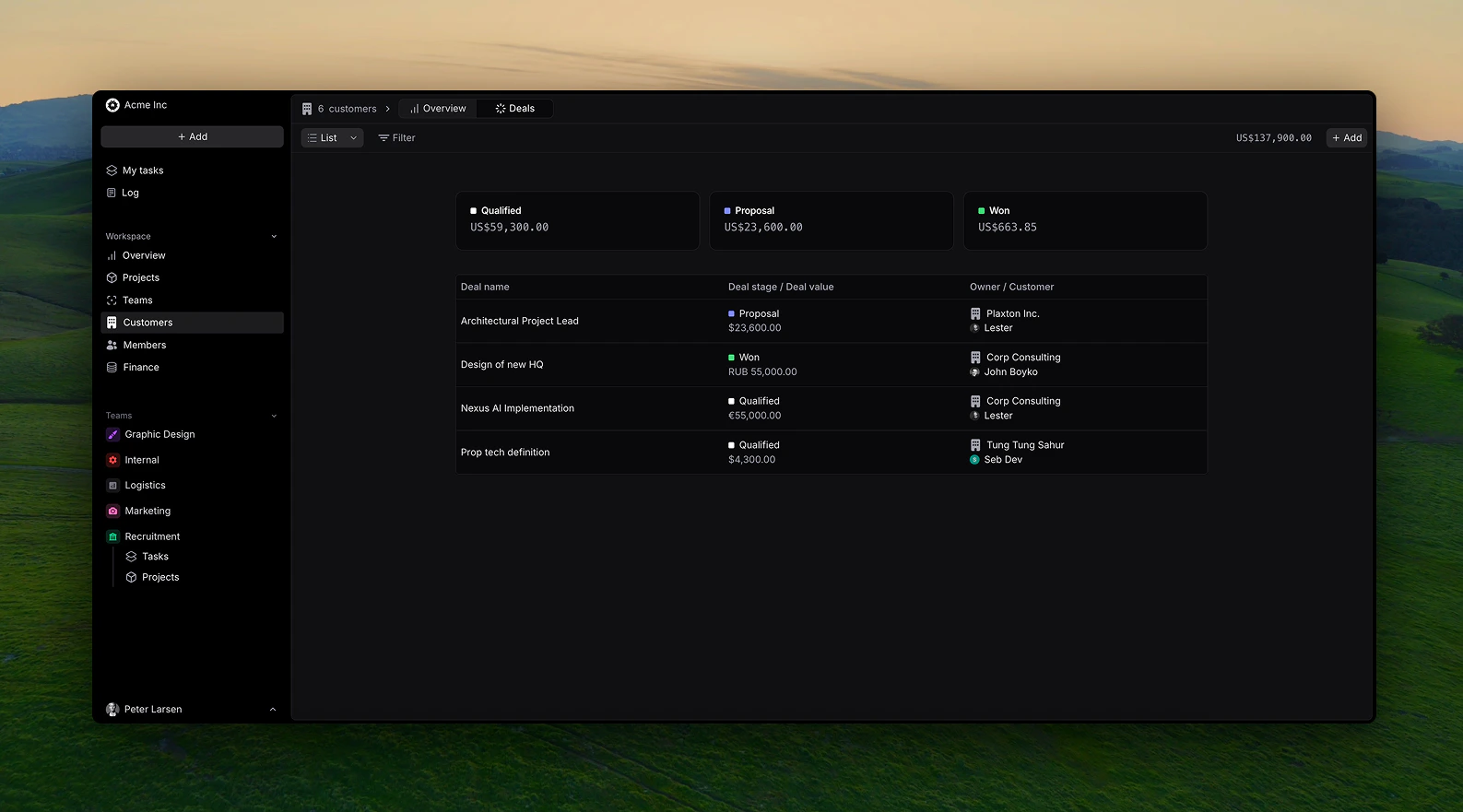Click the breadcrumb chevron after customers
The width and height of the screenshot is (1463, 812).
[x=388, y=109]
